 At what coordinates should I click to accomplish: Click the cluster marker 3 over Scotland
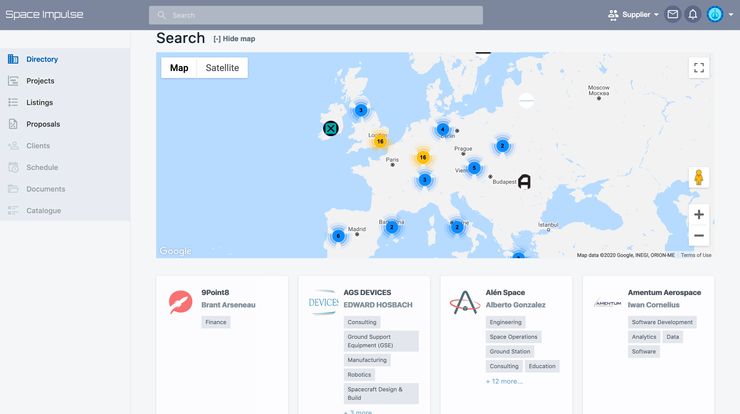click(x=361, y=110)
